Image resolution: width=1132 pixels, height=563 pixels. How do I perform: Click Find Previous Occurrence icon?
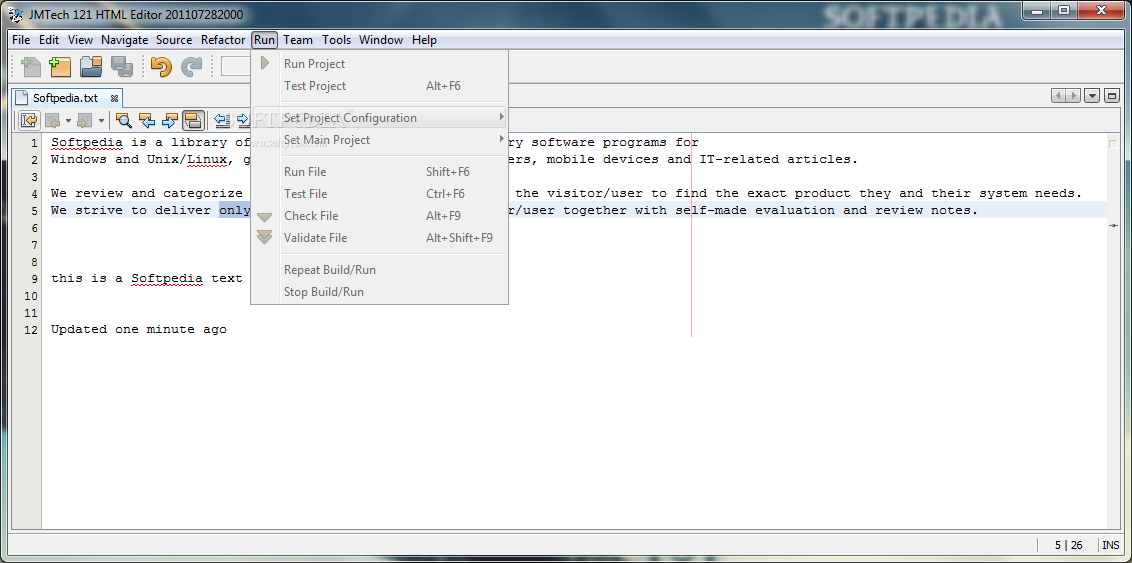[x=147, y=120]
